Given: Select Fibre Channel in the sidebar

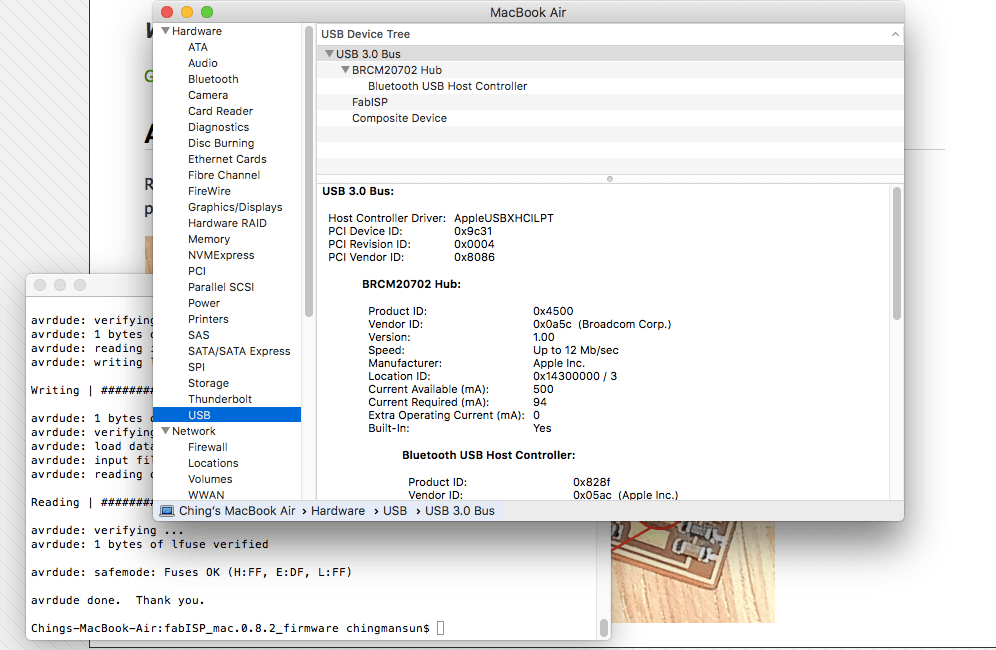Looking at the screenshot, I should point(224,175).
